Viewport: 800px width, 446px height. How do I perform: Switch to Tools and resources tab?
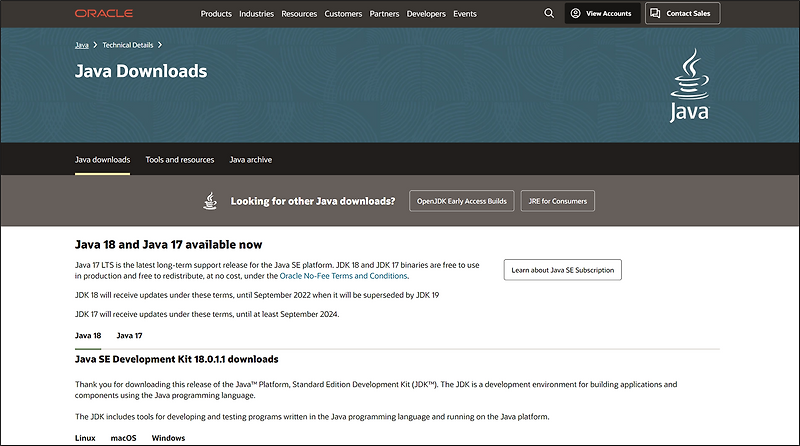pos(180,160)
